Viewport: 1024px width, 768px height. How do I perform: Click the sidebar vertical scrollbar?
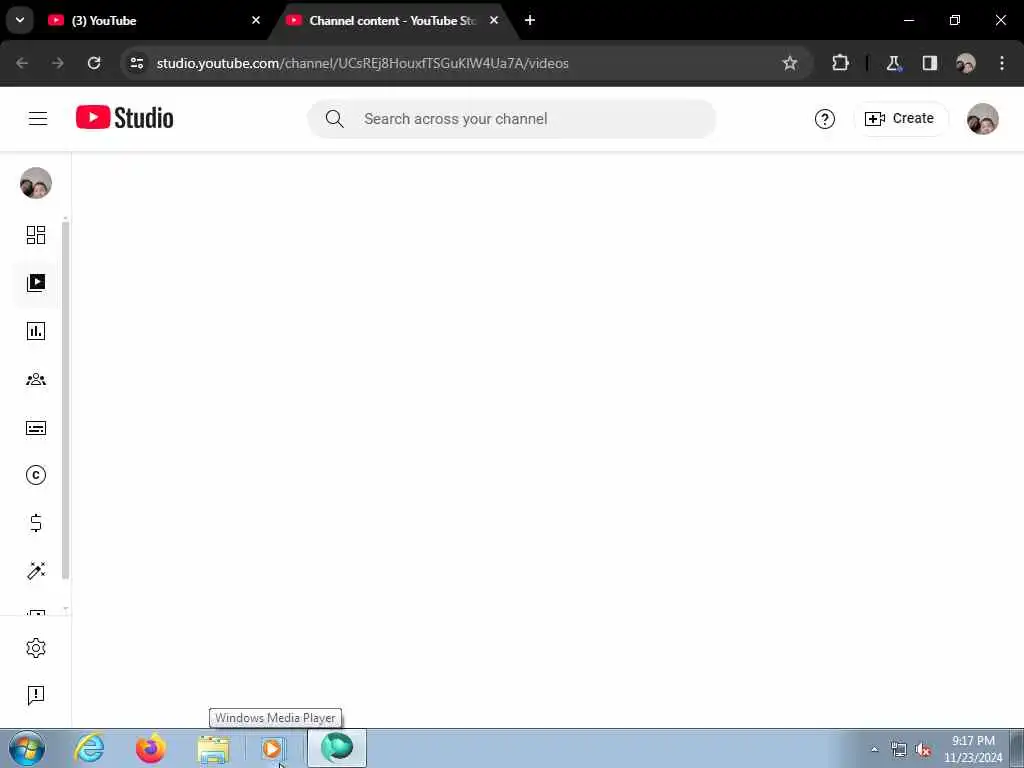coord(65,400)
